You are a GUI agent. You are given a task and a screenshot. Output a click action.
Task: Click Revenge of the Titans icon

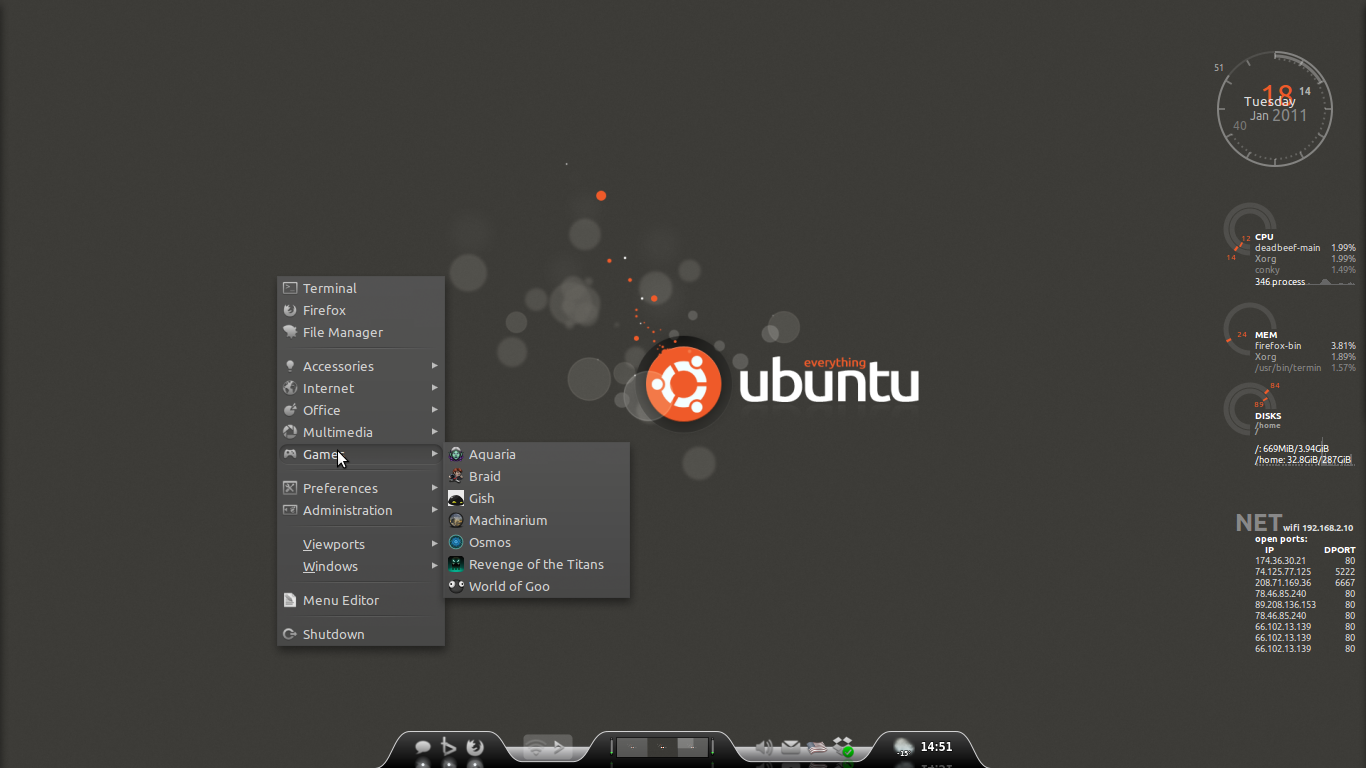tap(456, 564)
